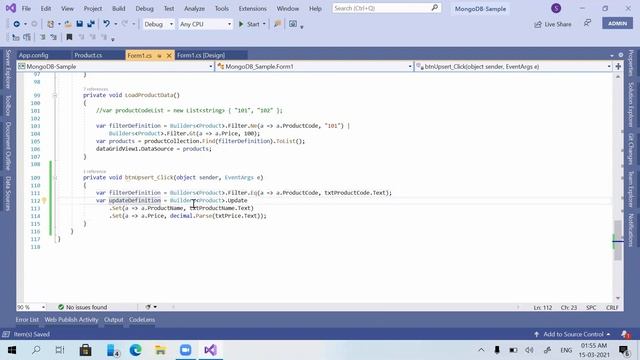Click the second icon in text editor toolbar
Screen dimensions: 640x360
[27, 37]
